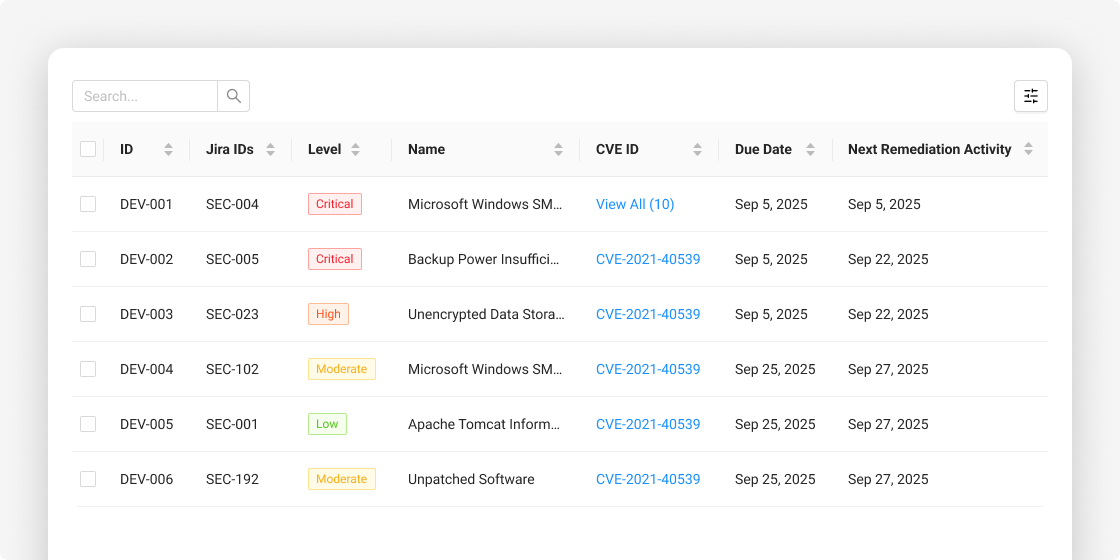
Task: Sort by the Jira IDs column arrows
Action: coord(271,149)
